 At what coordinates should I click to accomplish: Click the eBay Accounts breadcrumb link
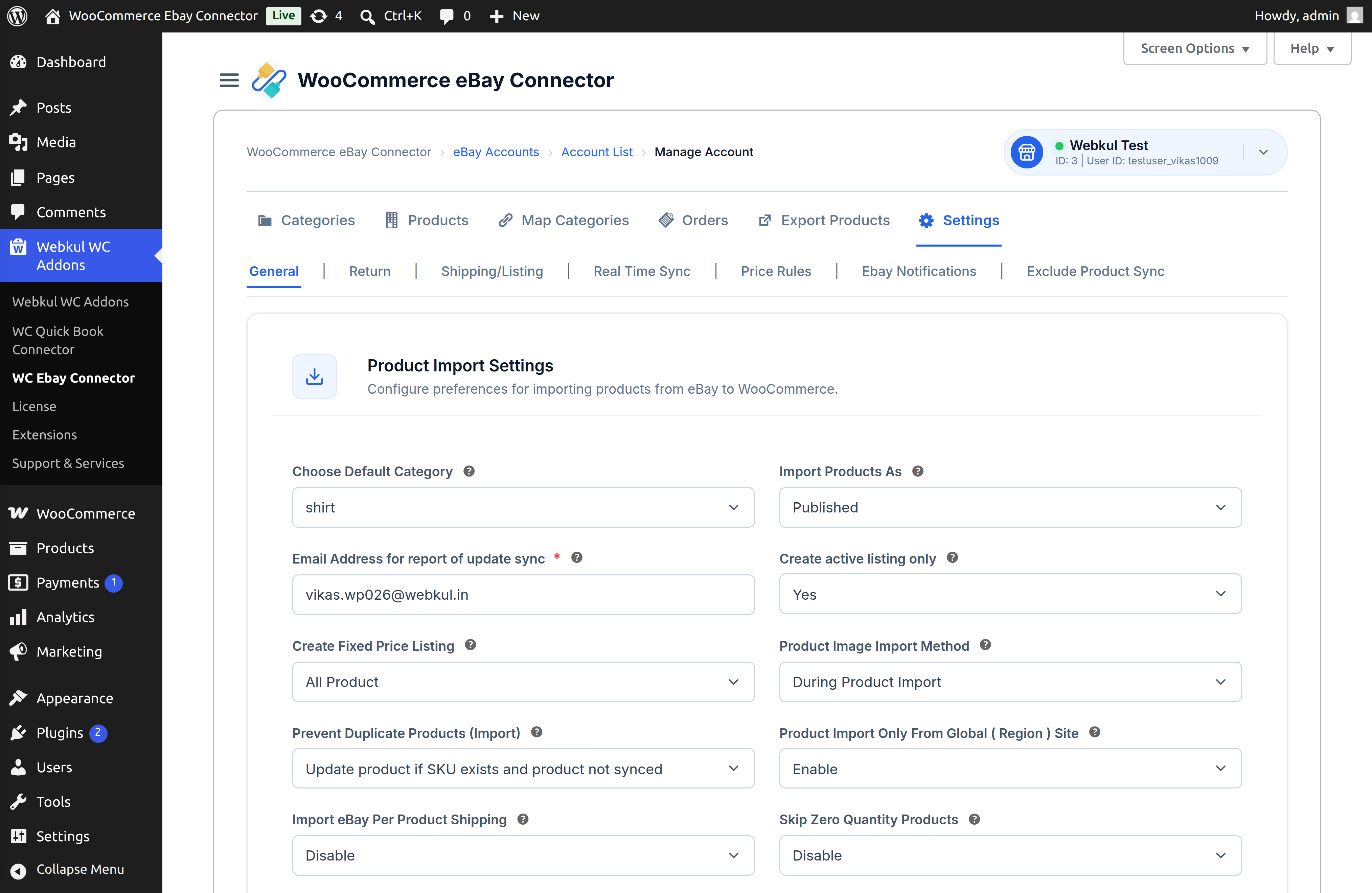click(x=496, y=152)
